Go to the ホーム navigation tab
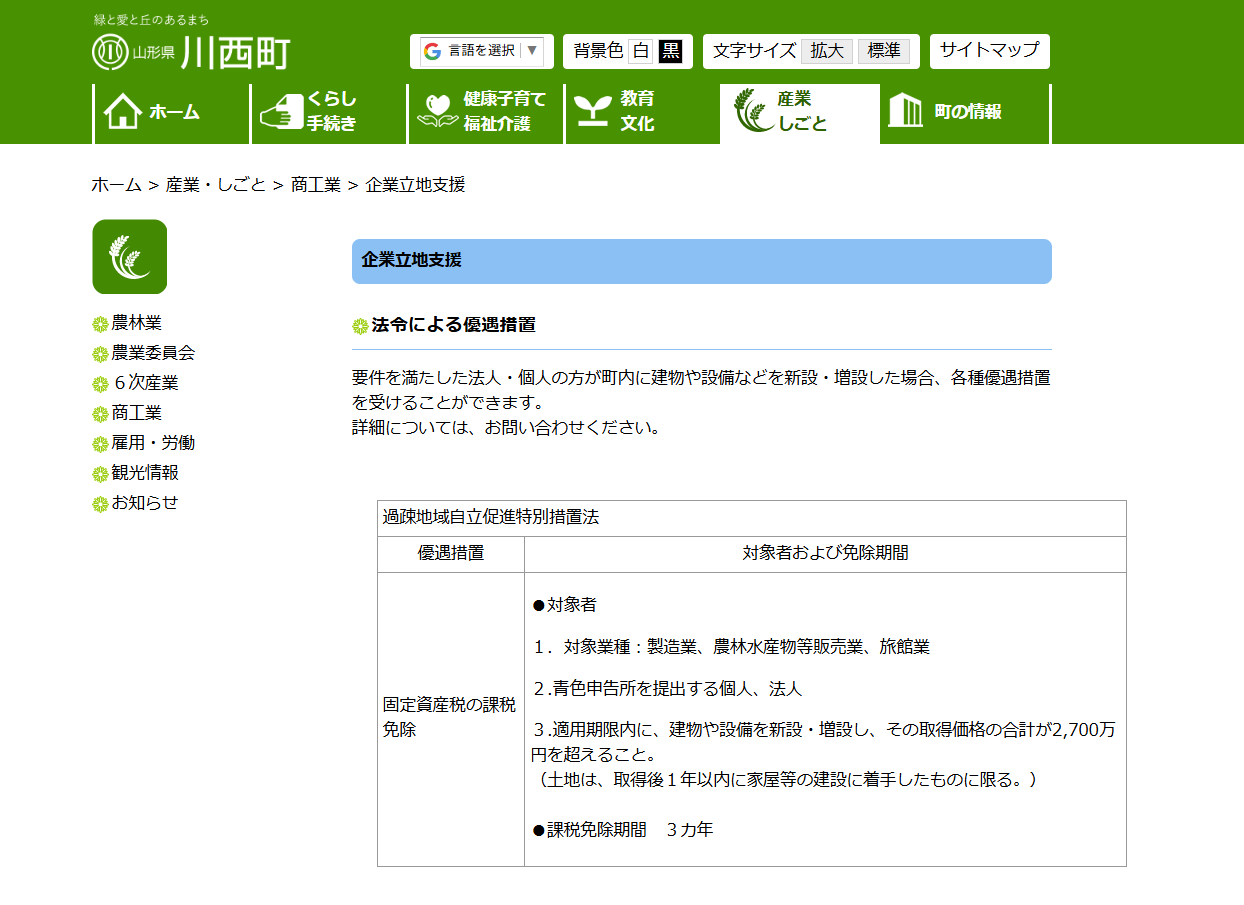This screenshot has width=1244, height=905. click(x=172, y=114)
